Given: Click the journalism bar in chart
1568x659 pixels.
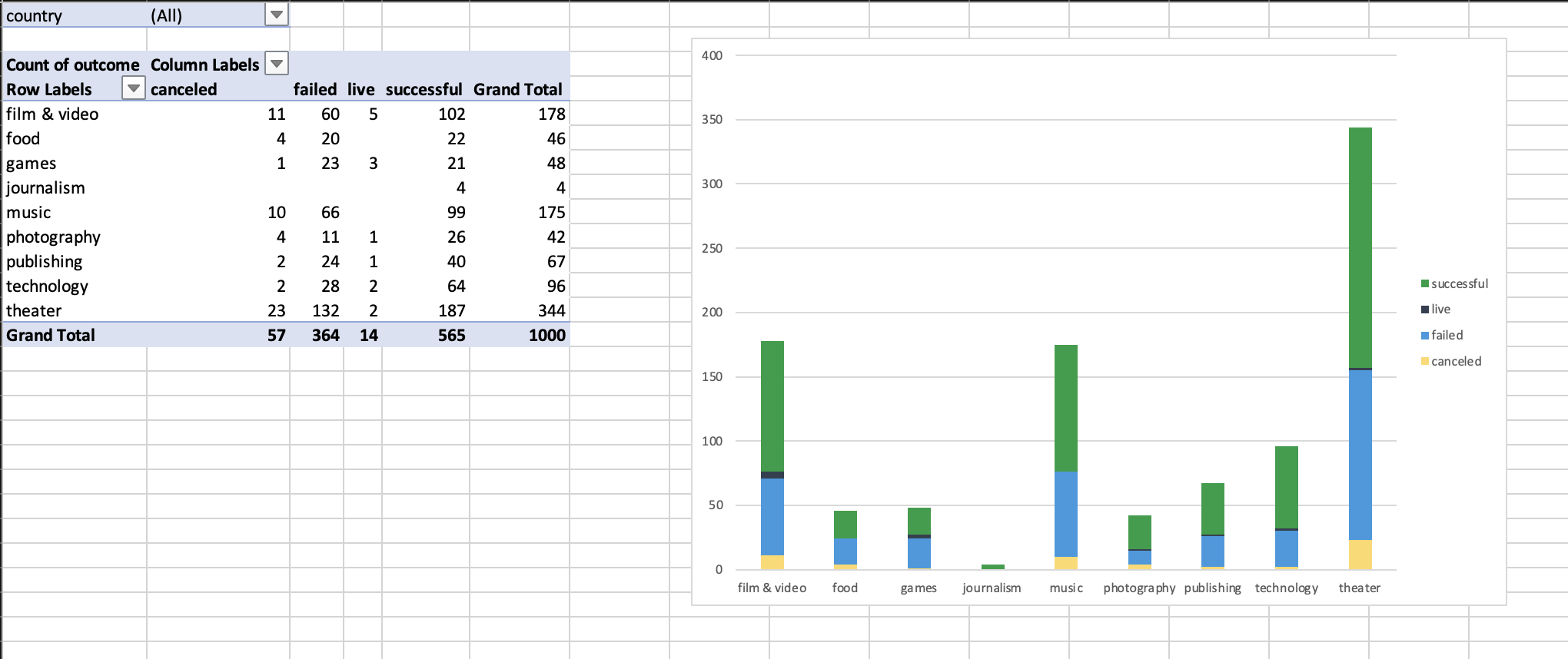Looking at the screenshot, I should (x=993, y=567).
